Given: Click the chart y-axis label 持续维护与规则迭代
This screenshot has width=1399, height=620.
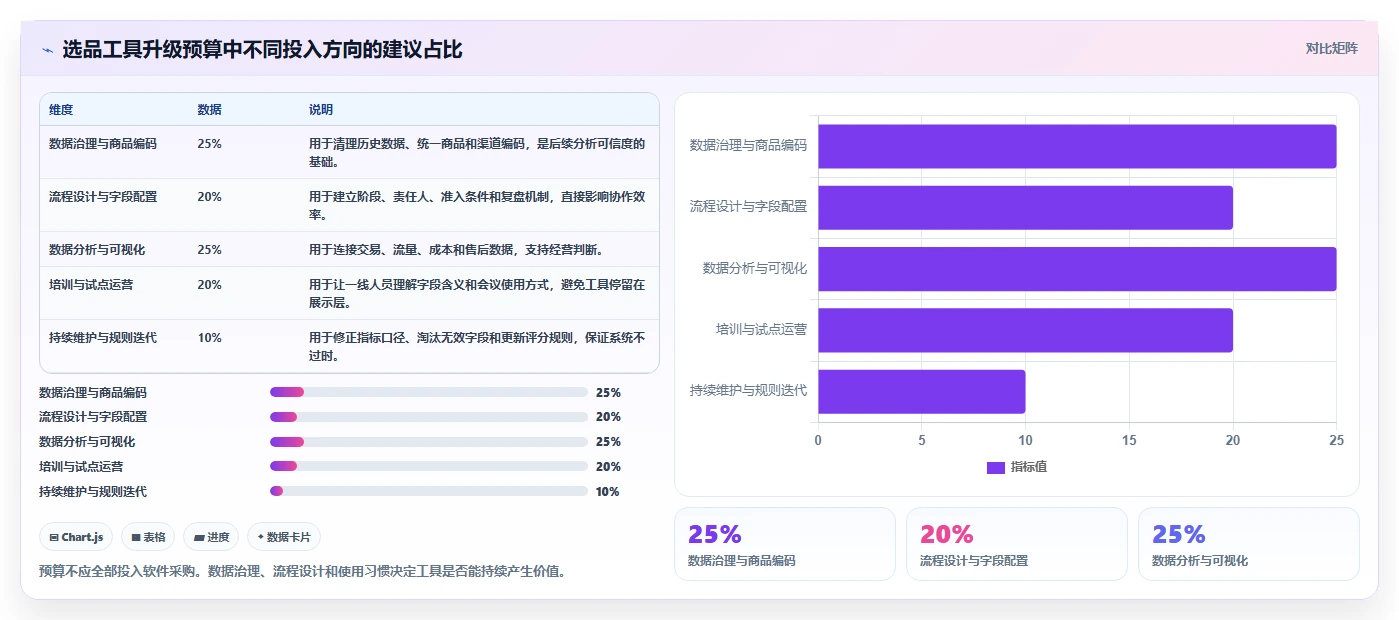Looking at the screenshot, I should (748, 390).
